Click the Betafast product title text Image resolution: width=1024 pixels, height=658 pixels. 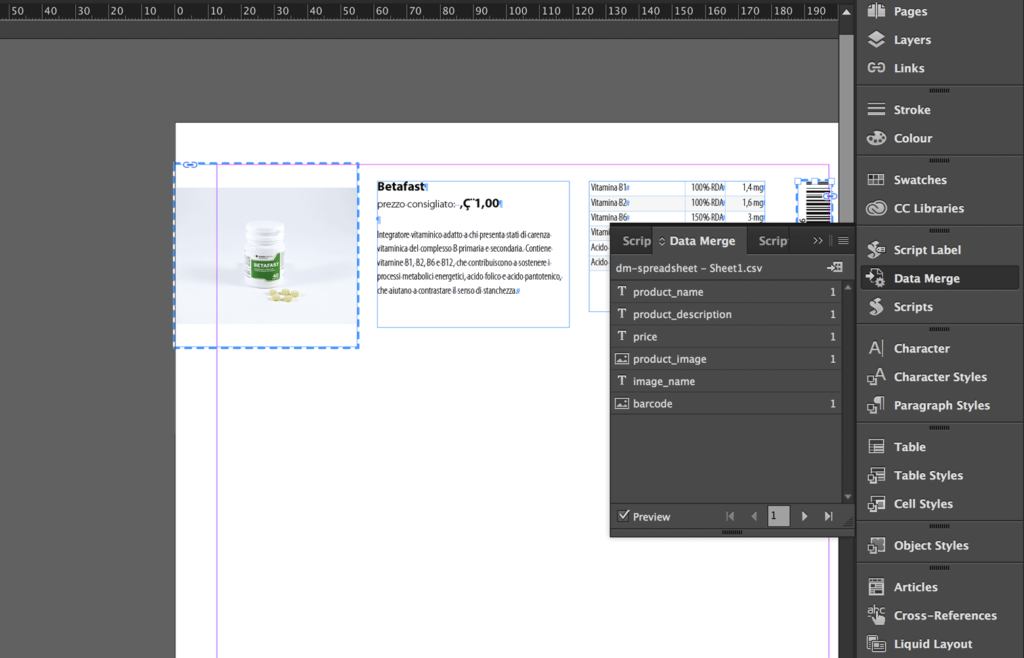click(400, 187)
